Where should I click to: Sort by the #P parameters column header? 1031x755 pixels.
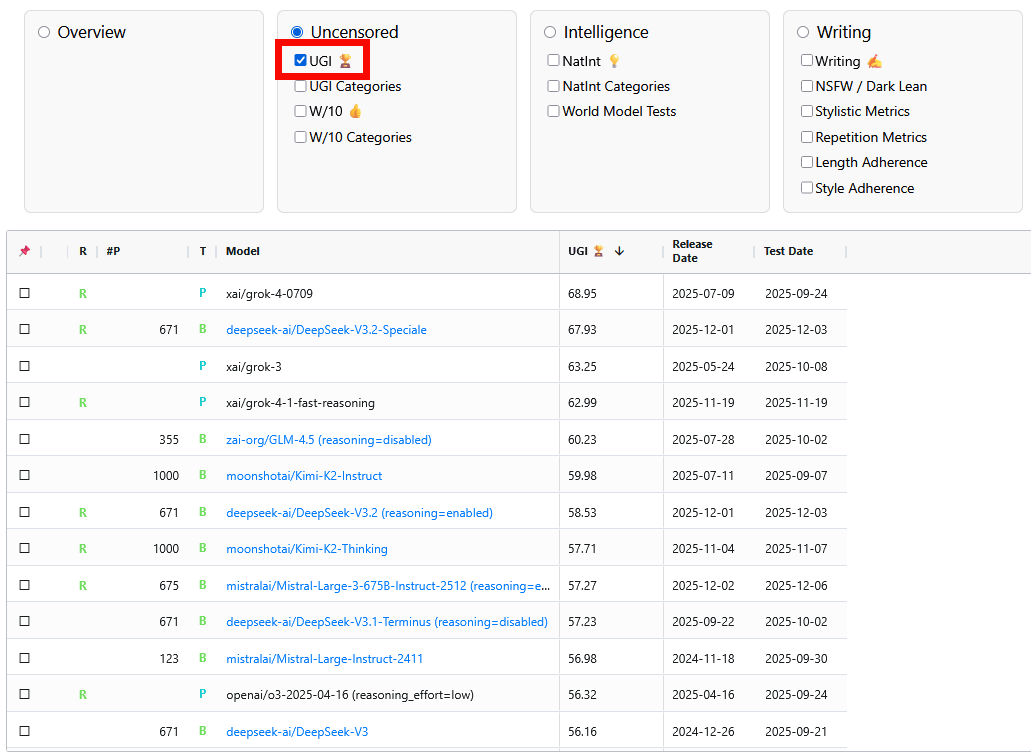pyautogui.click(x=113, y=252)
